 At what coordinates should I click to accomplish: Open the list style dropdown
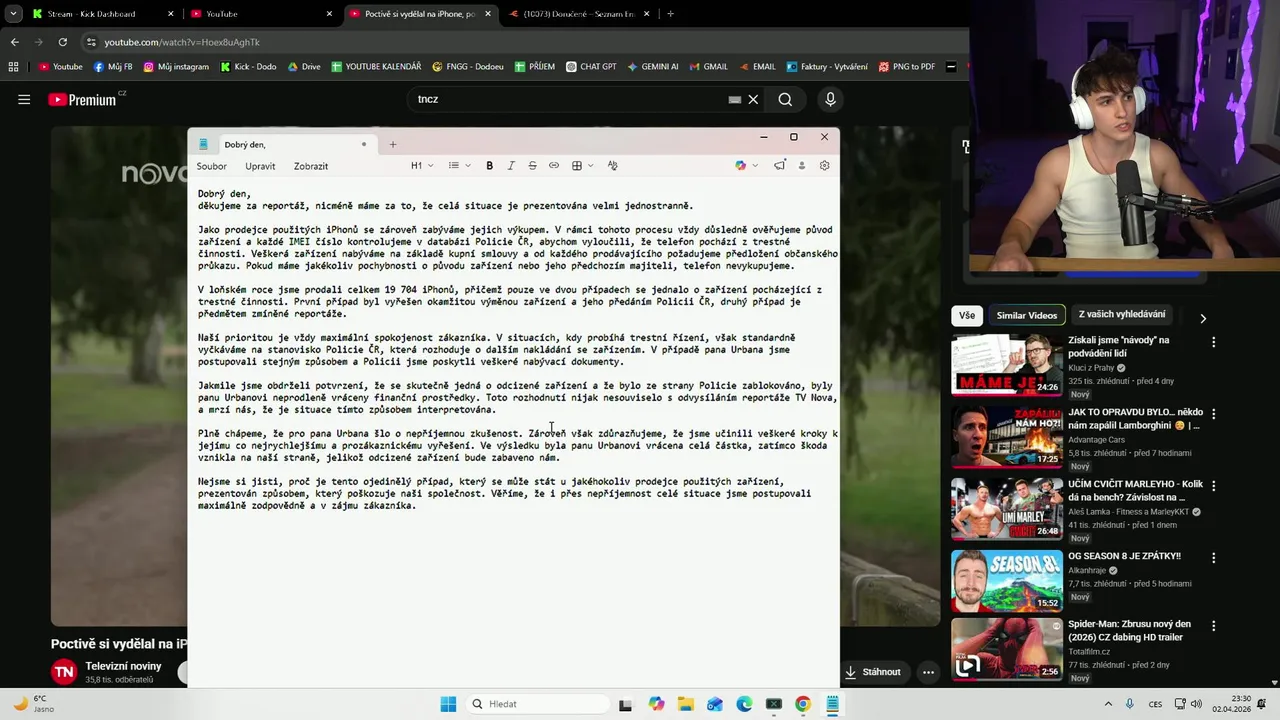click(x=459, y=166)
